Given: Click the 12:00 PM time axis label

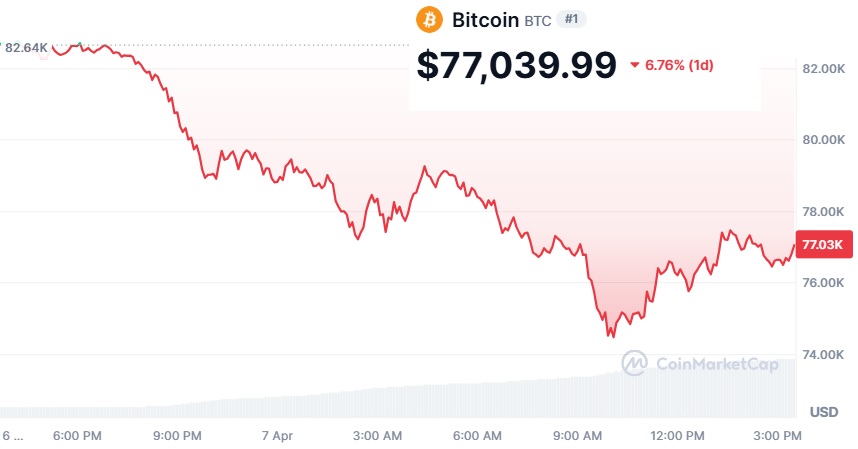Looking at the screenshot, I should point(678,436).
